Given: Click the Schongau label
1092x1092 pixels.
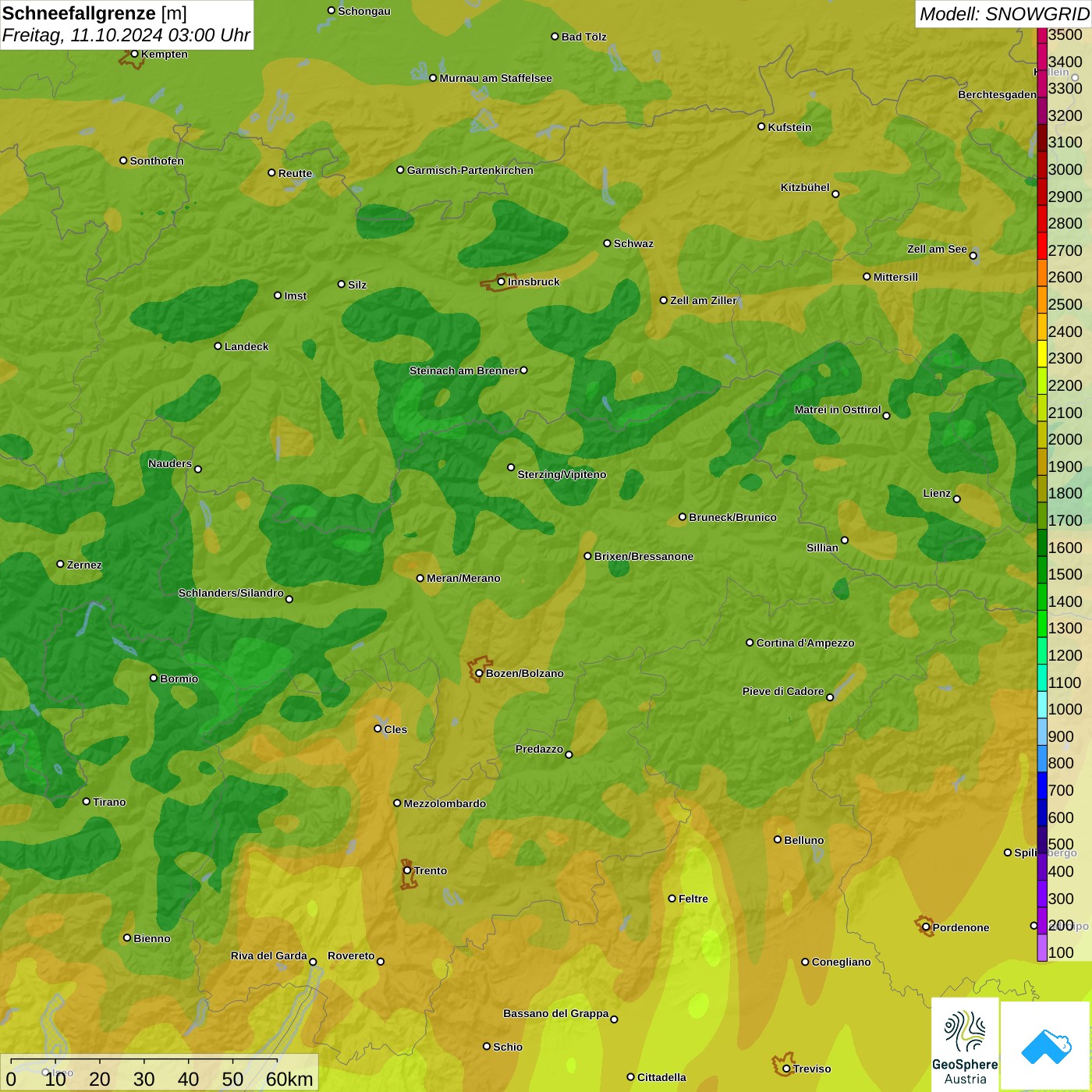Looking at the screenshot, I should (x=364, y=11).
